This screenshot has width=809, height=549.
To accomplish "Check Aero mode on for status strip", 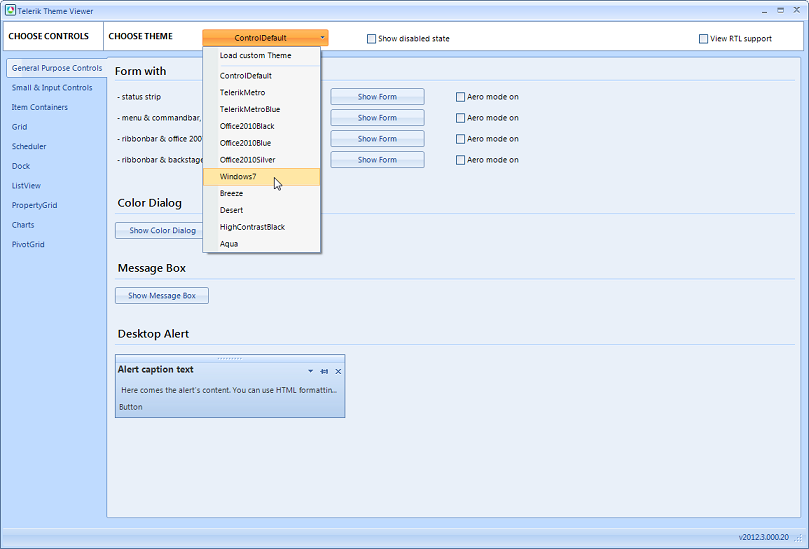I will tap(460, 97).
